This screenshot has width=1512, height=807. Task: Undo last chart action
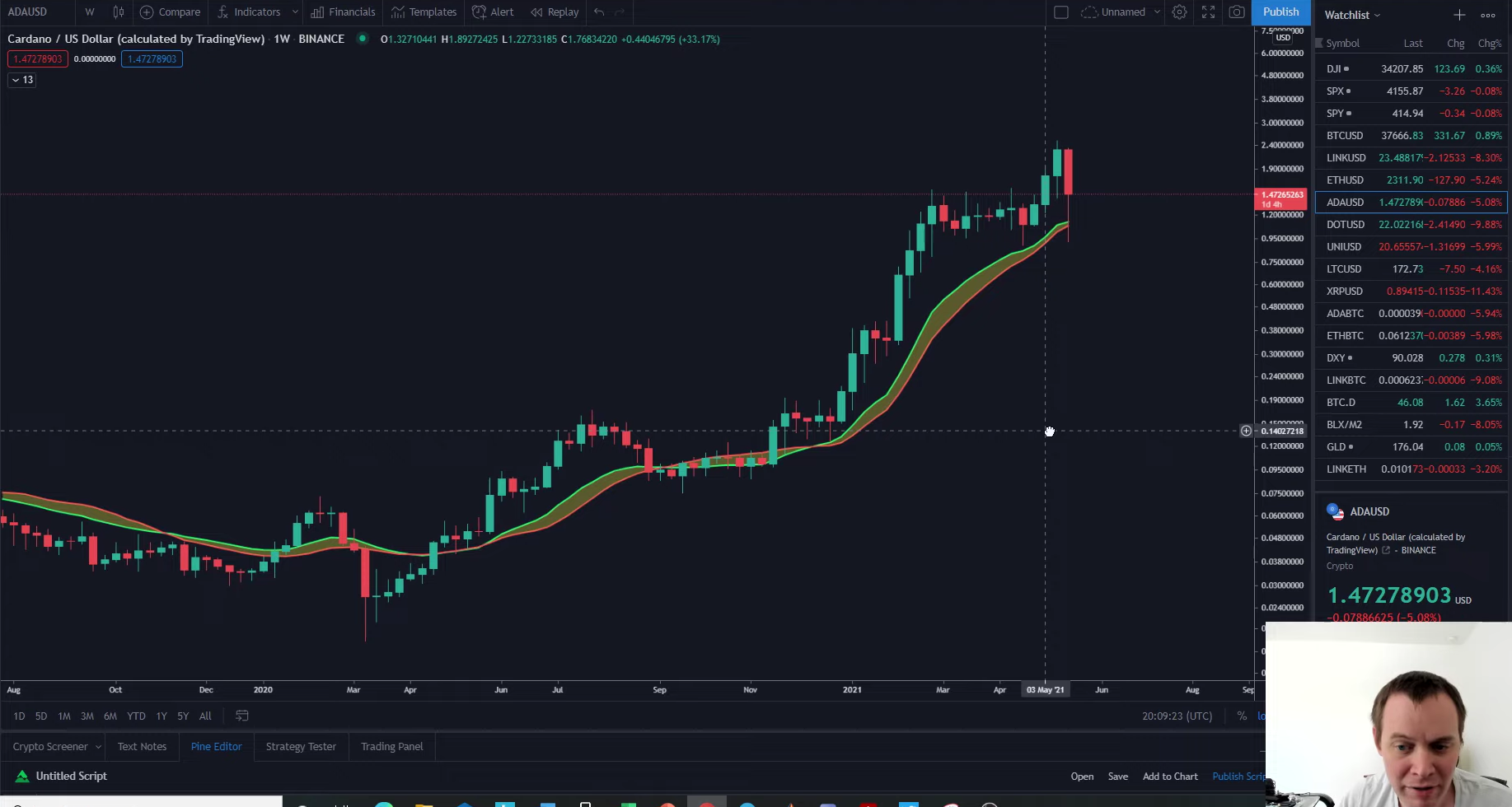599,12
